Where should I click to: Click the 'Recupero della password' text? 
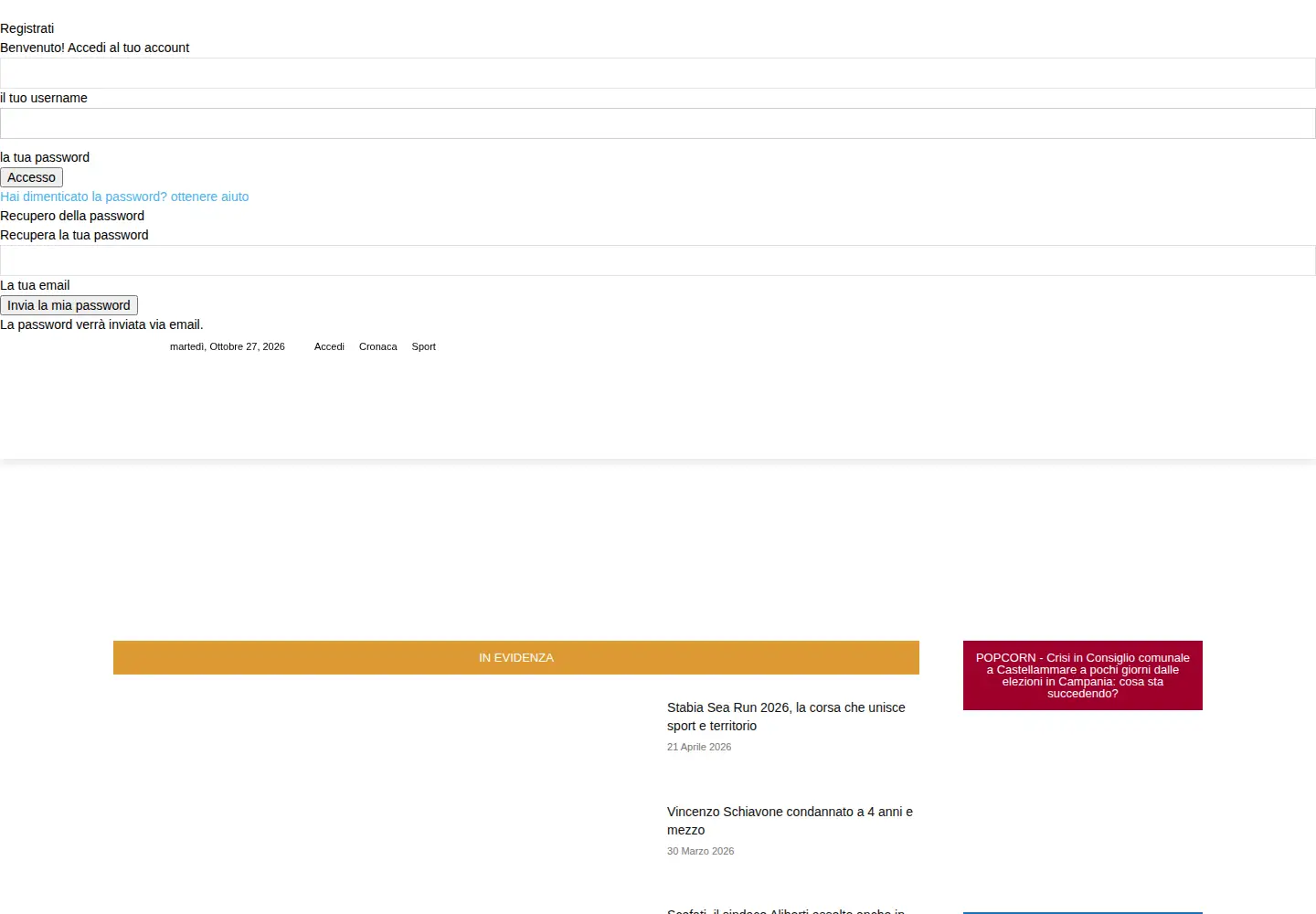(72, 216)
